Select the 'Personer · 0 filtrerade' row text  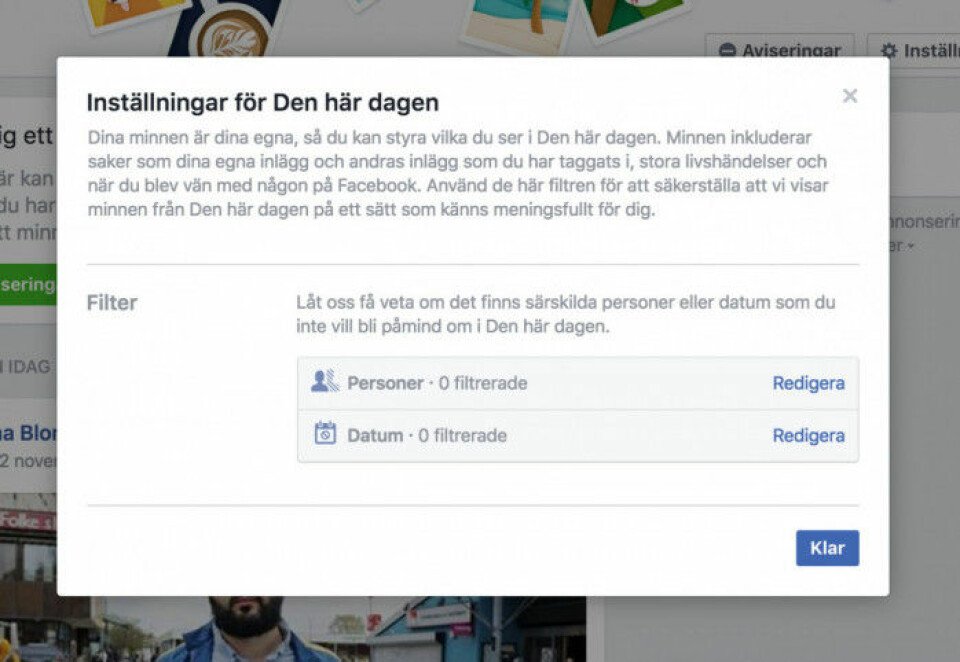[x=437, y=383]
